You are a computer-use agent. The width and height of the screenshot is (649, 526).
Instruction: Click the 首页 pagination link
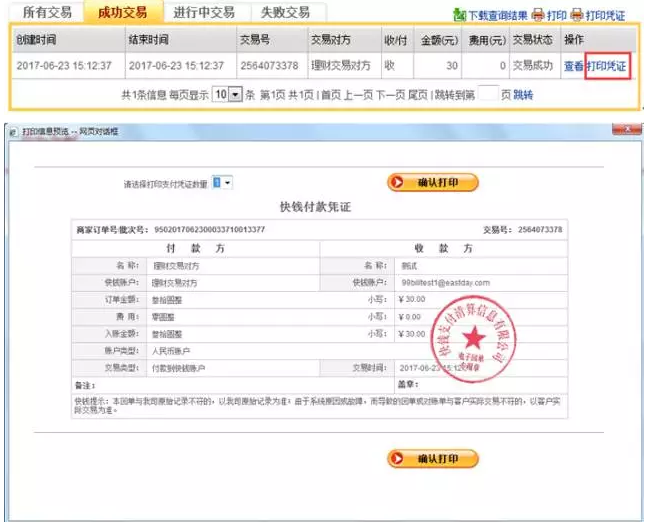(331, 95)
